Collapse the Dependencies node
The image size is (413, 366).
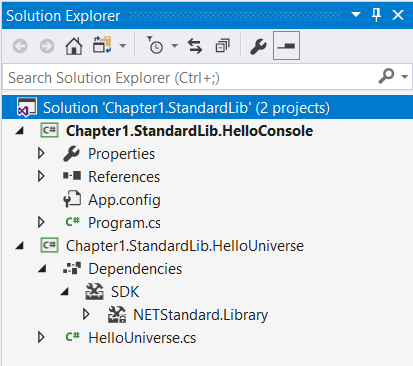click(42, 269)
